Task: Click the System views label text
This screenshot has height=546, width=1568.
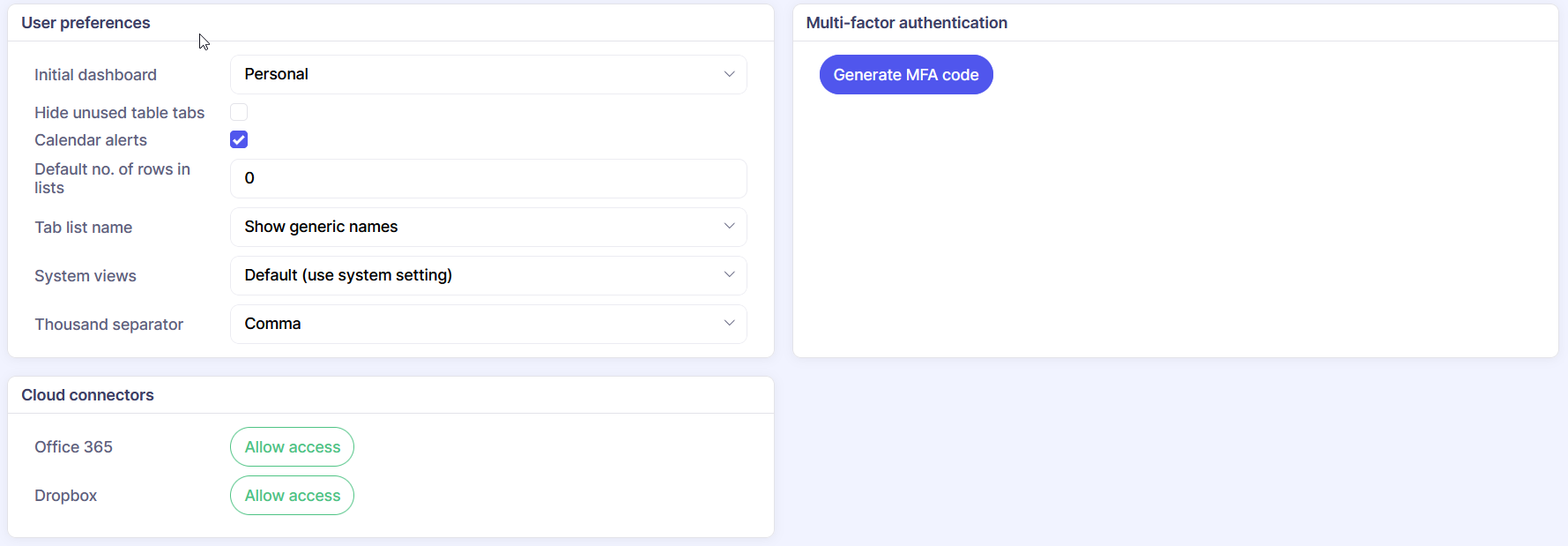Action: (85, 276)
